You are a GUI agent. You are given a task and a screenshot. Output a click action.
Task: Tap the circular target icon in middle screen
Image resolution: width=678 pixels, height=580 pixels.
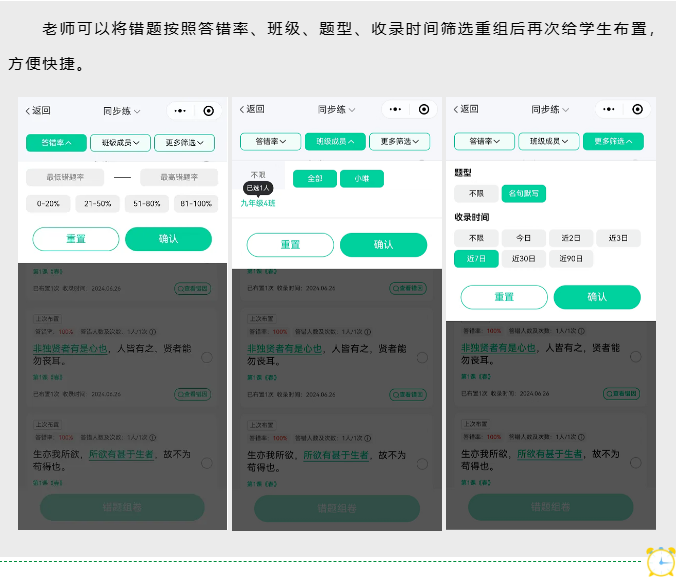(424, 109)
